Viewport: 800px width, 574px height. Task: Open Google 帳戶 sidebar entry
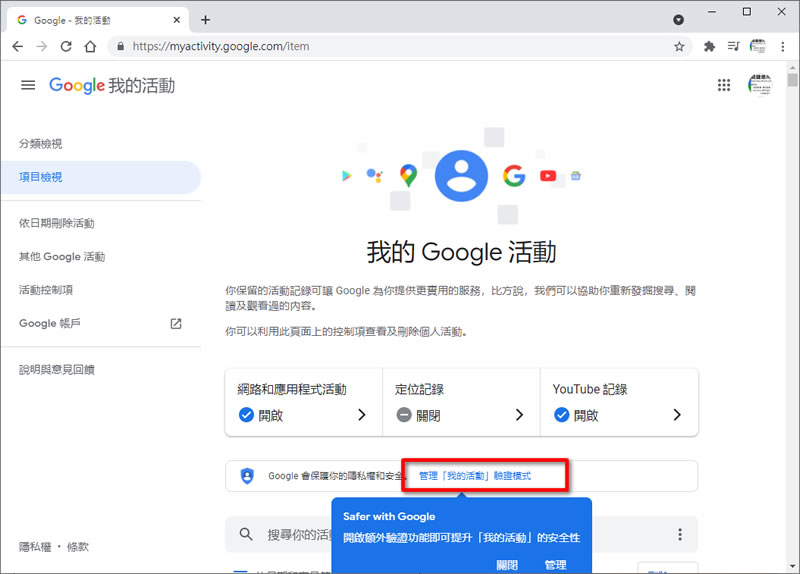click(x=49, y=323)
